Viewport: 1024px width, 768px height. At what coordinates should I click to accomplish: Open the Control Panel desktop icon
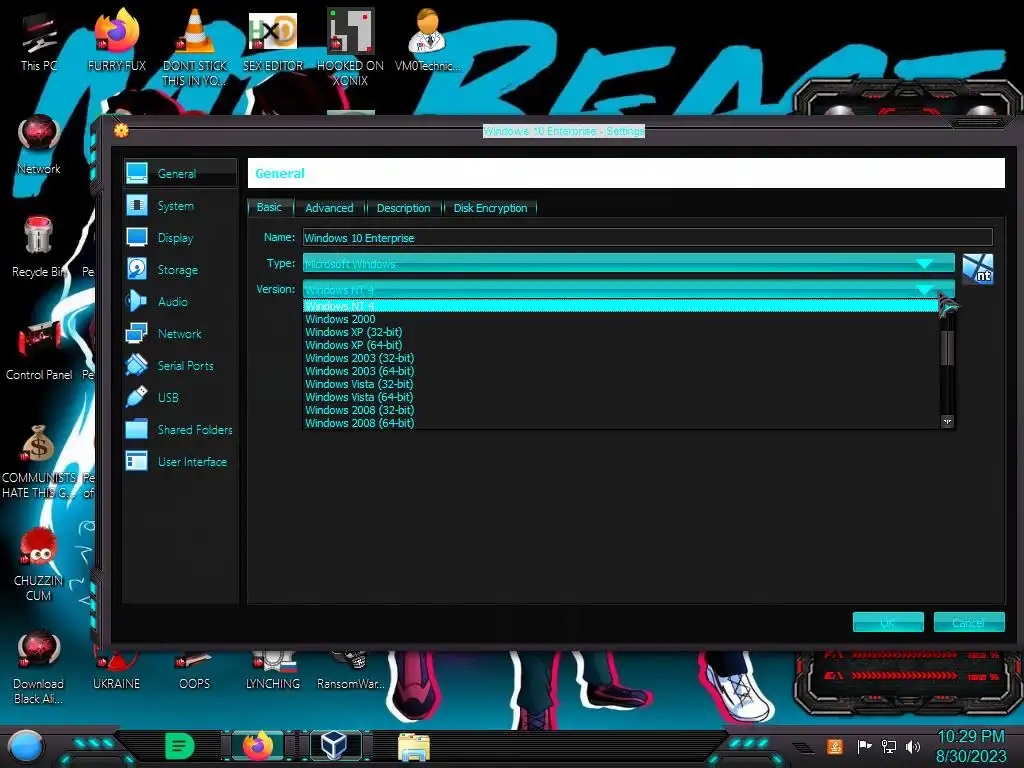coord(39,351)
